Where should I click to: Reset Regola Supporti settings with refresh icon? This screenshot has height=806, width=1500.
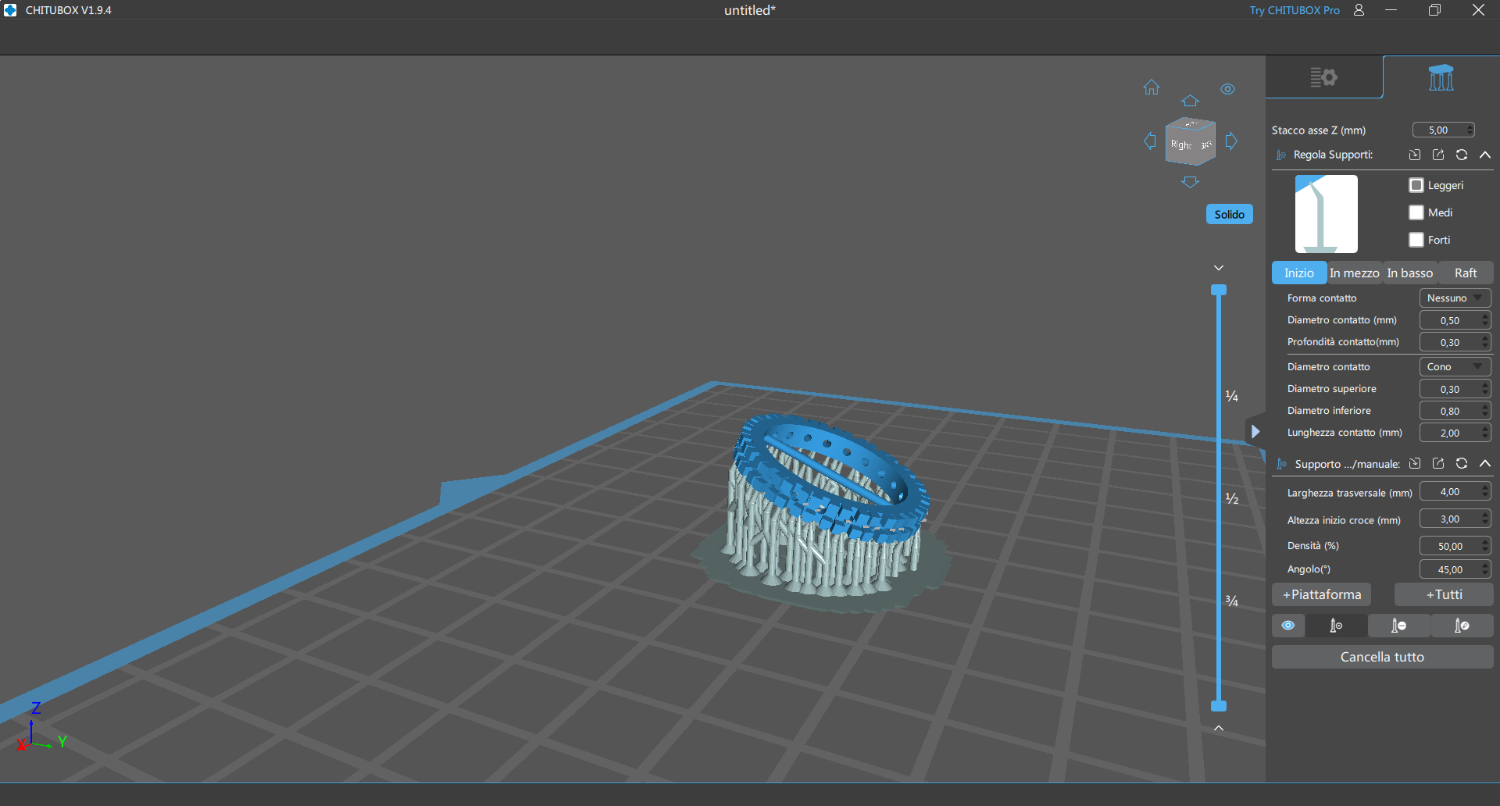[1461, 155]
